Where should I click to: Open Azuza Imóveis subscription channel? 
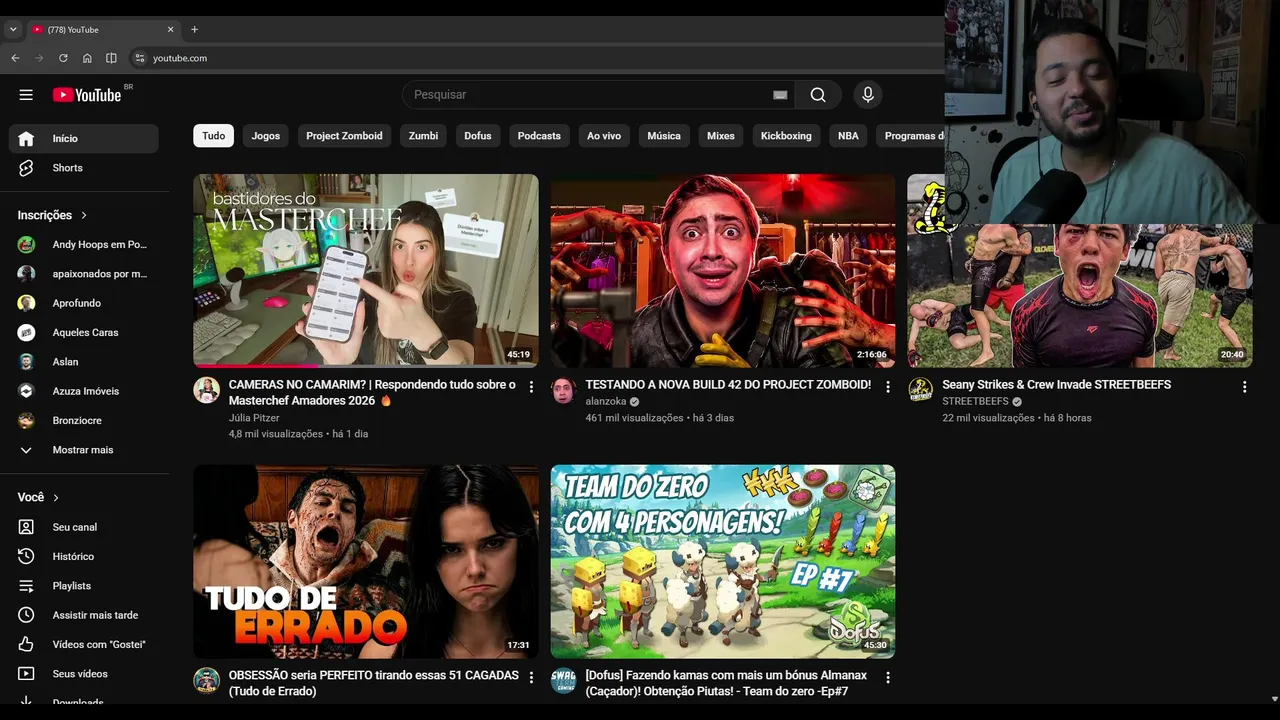[x=84, y=391]
